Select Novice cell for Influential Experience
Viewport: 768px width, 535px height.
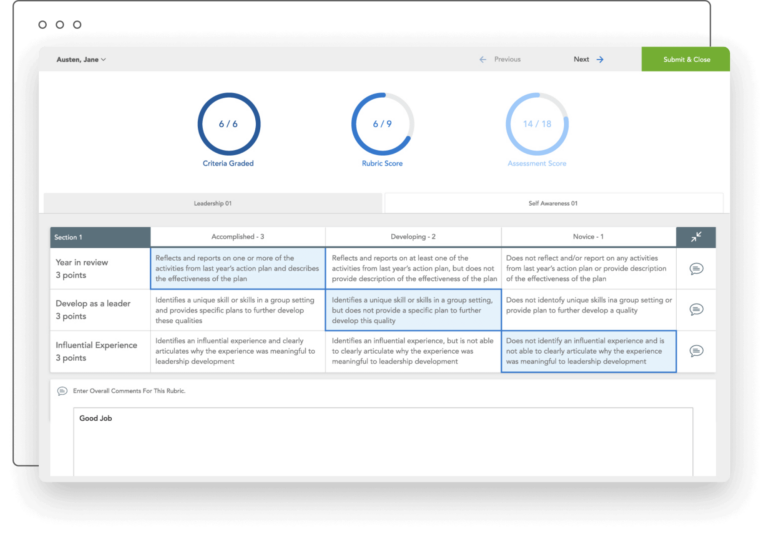[589, 351]
